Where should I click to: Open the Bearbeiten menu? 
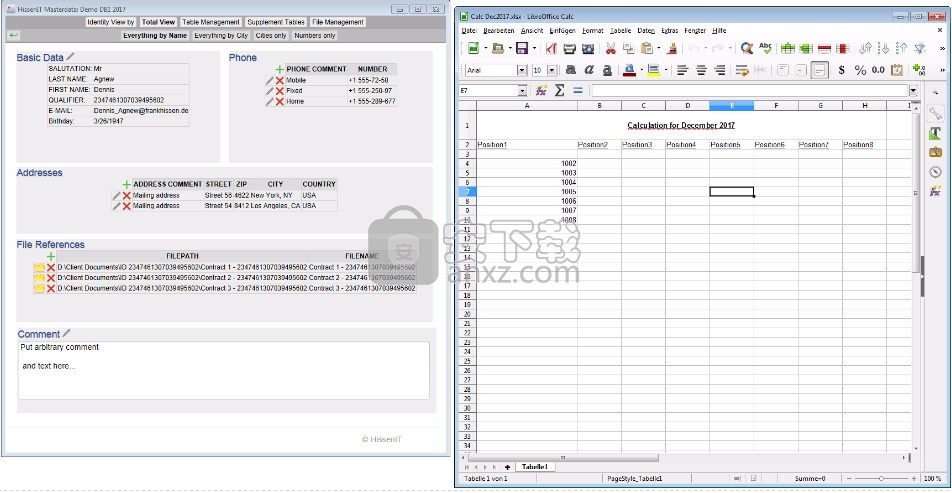tap(499, 30)
